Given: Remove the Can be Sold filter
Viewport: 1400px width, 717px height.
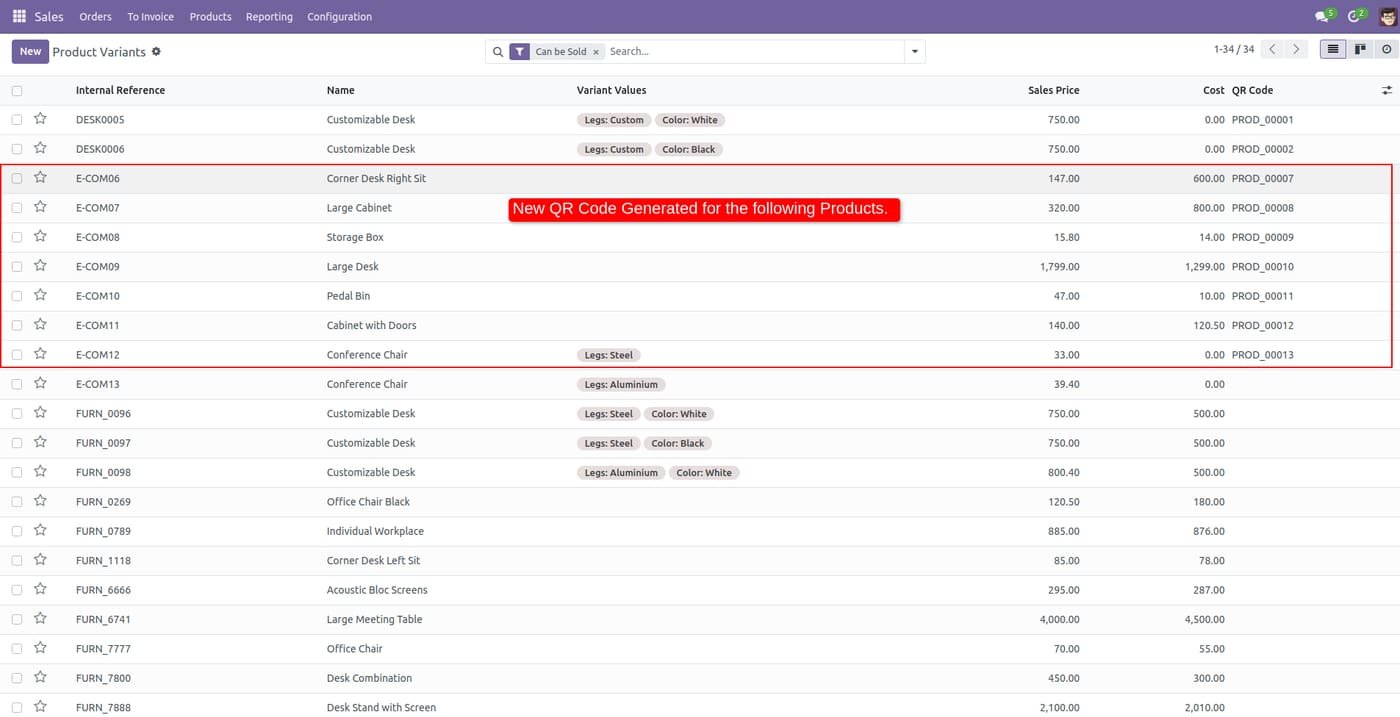Looking at the screenshot, I should [596, 52].
